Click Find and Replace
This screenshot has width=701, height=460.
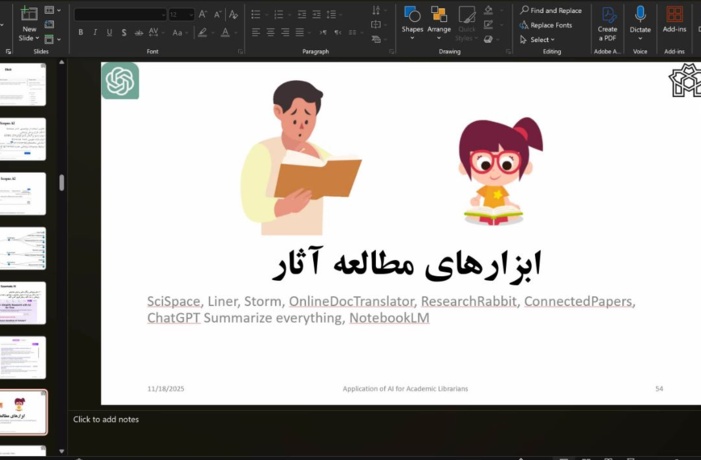551,10
